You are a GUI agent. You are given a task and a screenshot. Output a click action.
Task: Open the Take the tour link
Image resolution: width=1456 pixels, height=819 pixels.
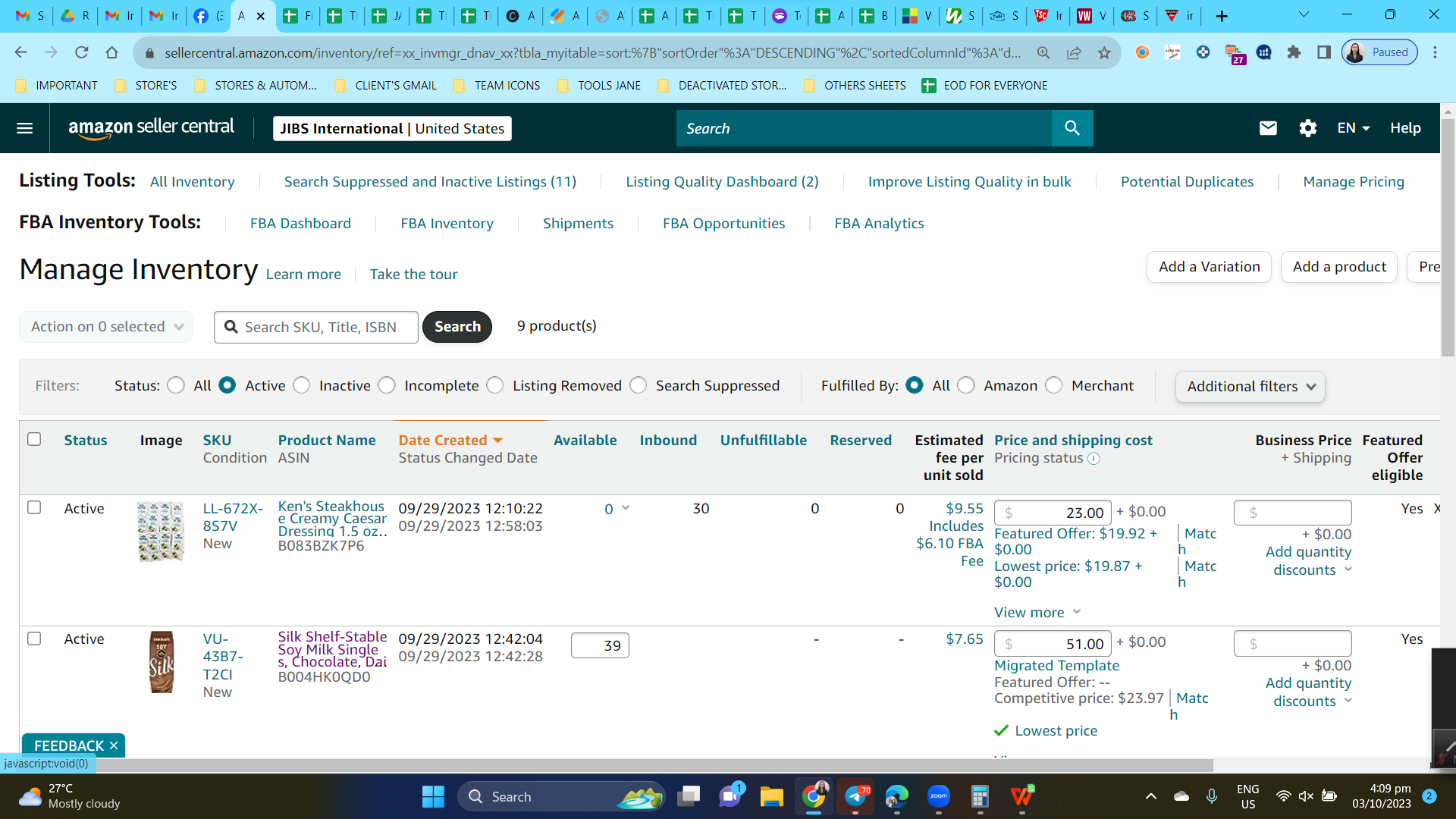coord(413,275)
